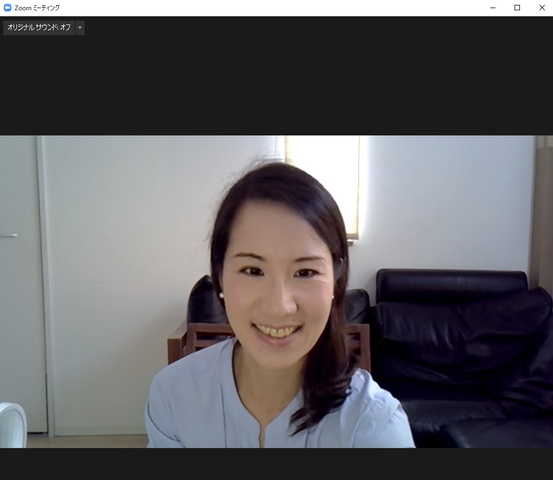Click the Zoom logo icon in title bar
The width and height of the screenshot is (553, 480).
pos(7,8)
